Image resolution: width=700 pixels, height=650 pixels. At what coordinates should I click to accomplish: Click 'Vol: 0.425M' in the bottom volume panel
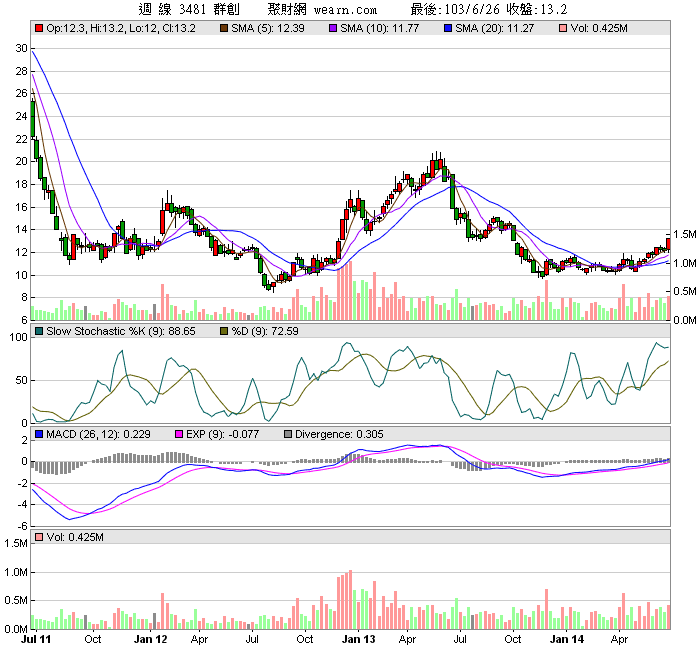[x=75, y=537]
